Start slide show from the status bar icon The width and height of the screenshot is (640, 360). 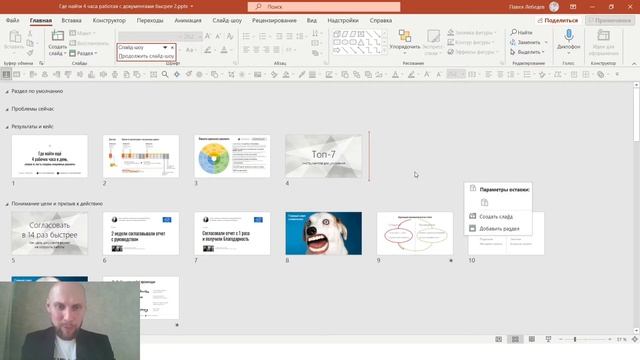coord(548,339)
